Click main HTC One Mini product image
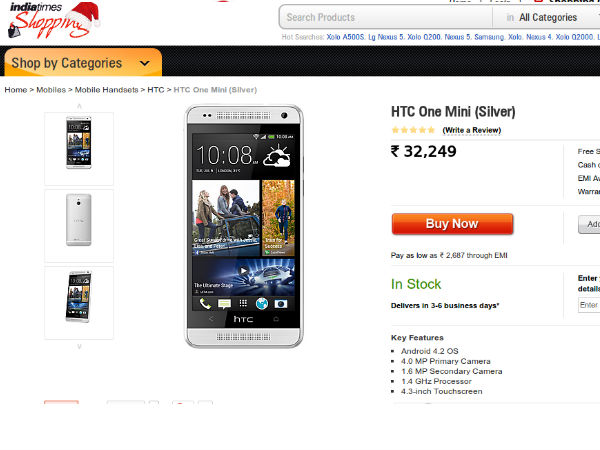The width and height of the screenshot is (600, 450). [x=244, y=226]
